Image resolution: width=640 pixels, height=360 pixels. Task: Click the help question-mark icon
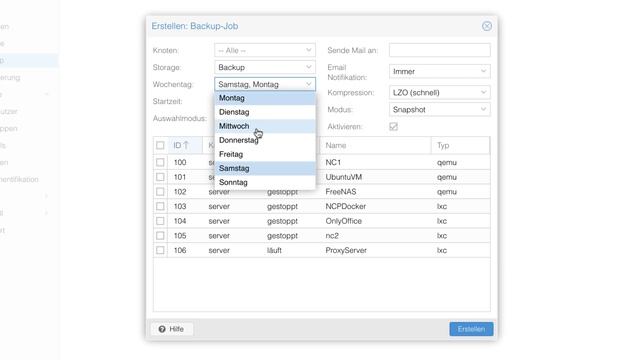point(162,329)
